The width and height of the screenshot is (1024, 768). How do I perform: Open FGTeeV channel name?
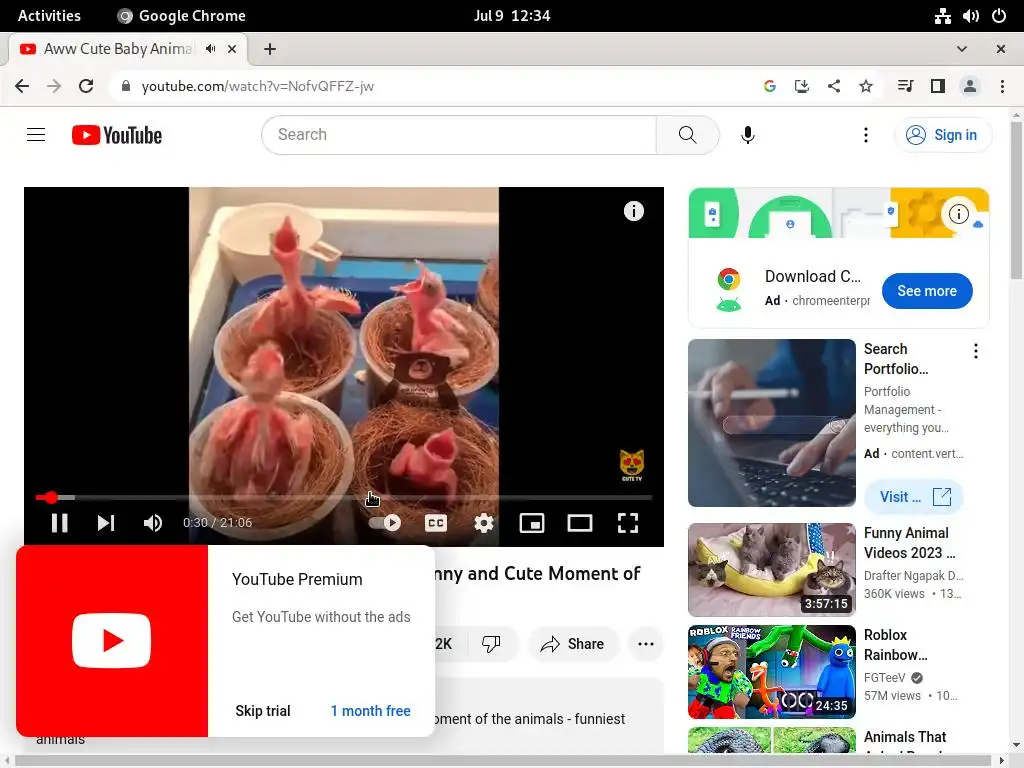click(x=885, y=677)
